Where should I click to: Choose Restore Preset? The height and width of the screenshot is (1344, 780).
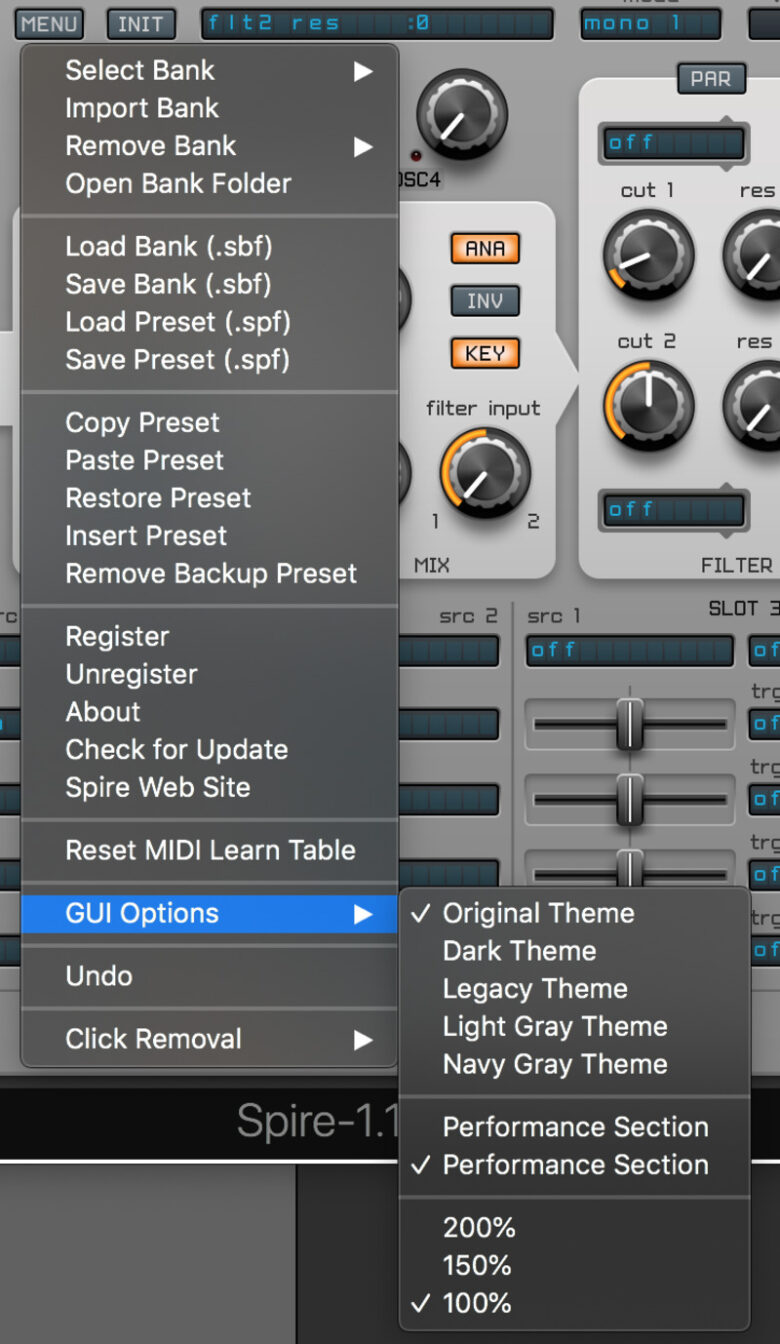pyautogui.click(x=210, y=498)
